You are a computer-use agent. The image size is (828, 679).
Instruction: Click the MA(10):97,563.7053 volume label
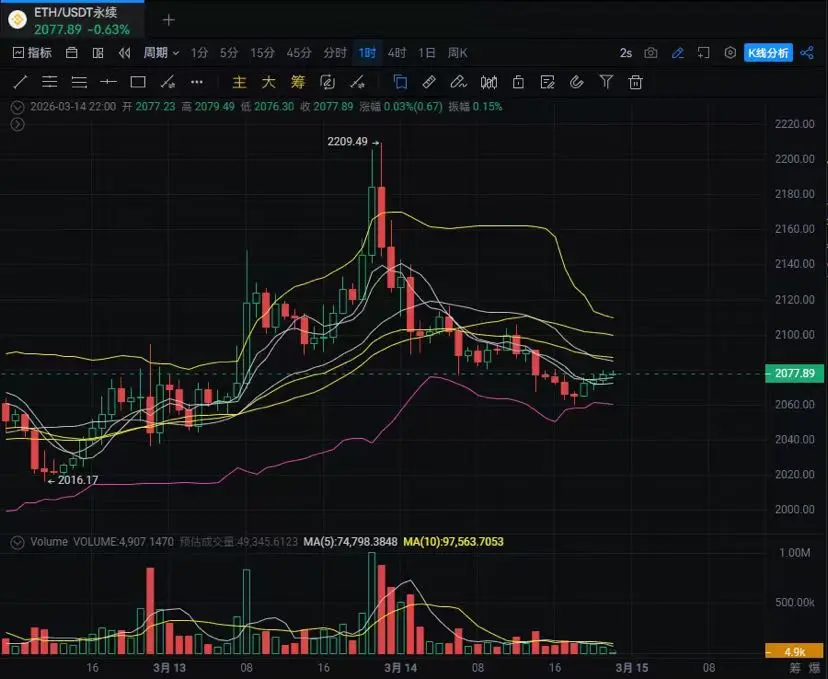[453, 542]
